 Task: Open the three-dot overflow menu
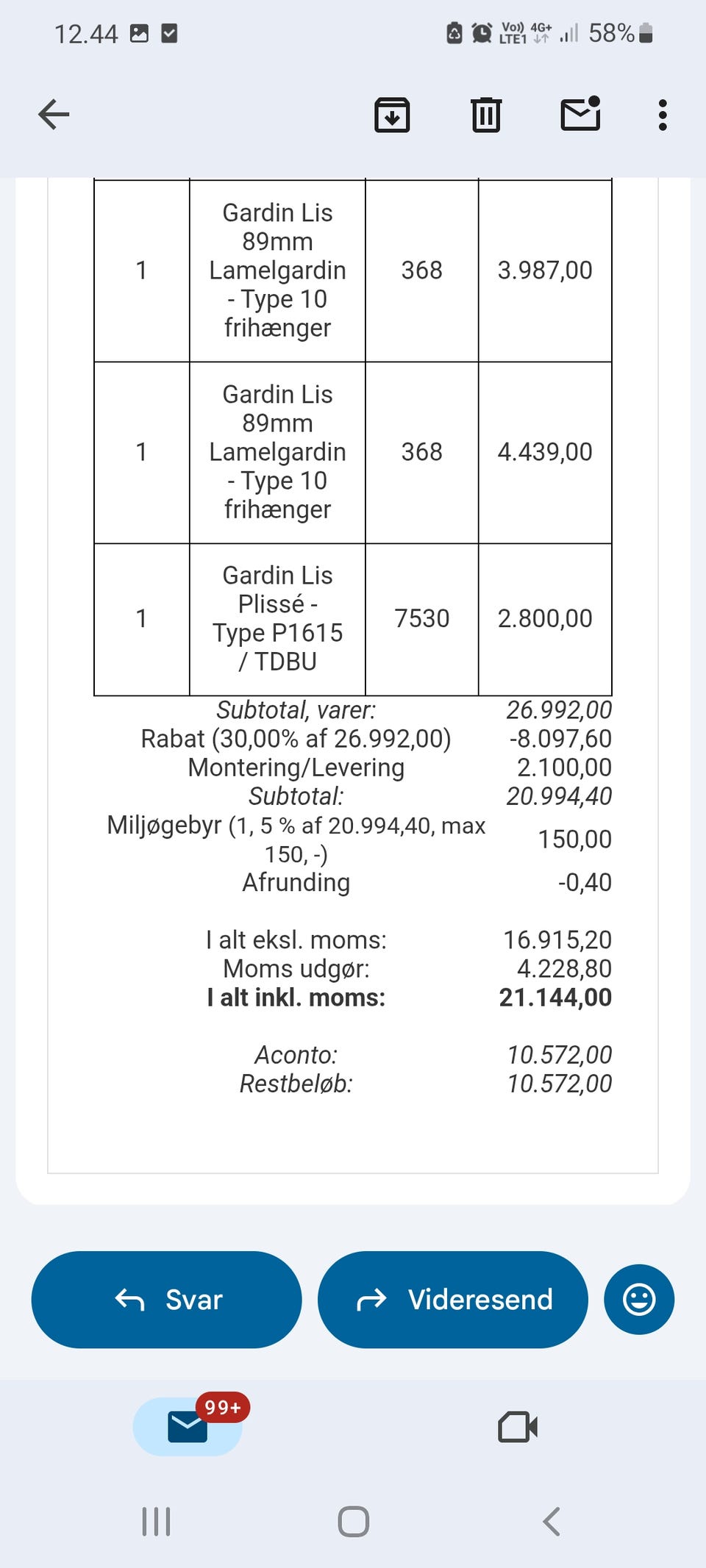point(663,115)
